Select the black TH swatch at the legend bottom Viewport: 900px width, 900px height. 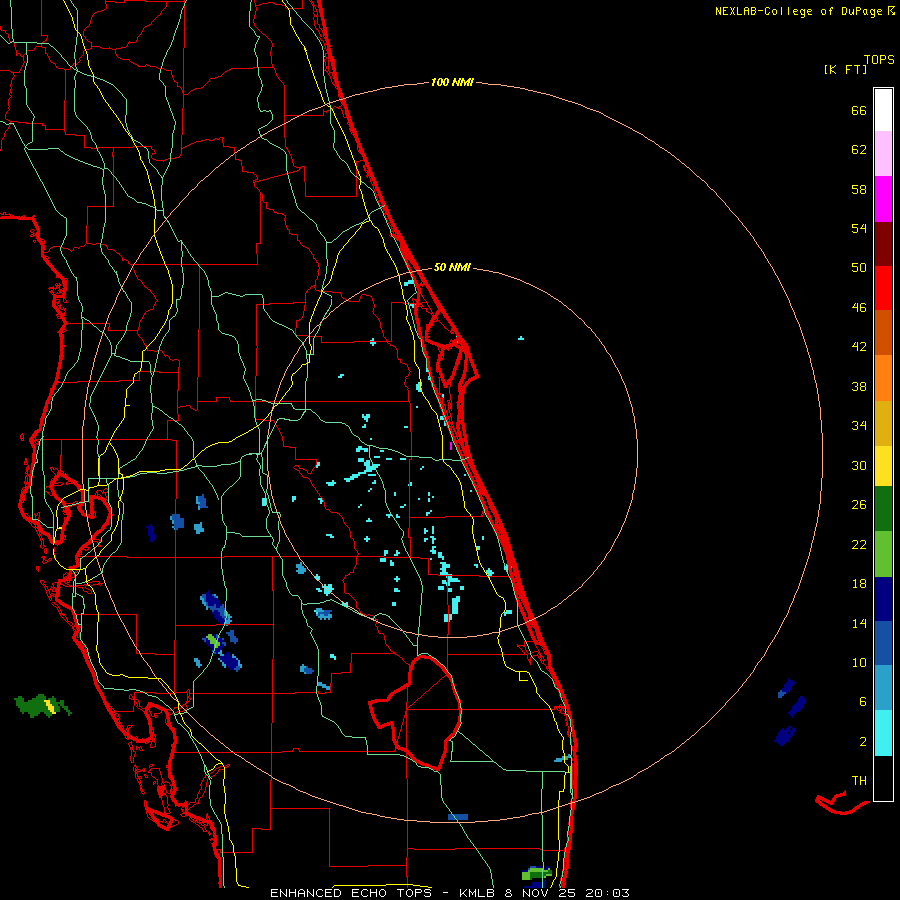(x=883, y=778)
